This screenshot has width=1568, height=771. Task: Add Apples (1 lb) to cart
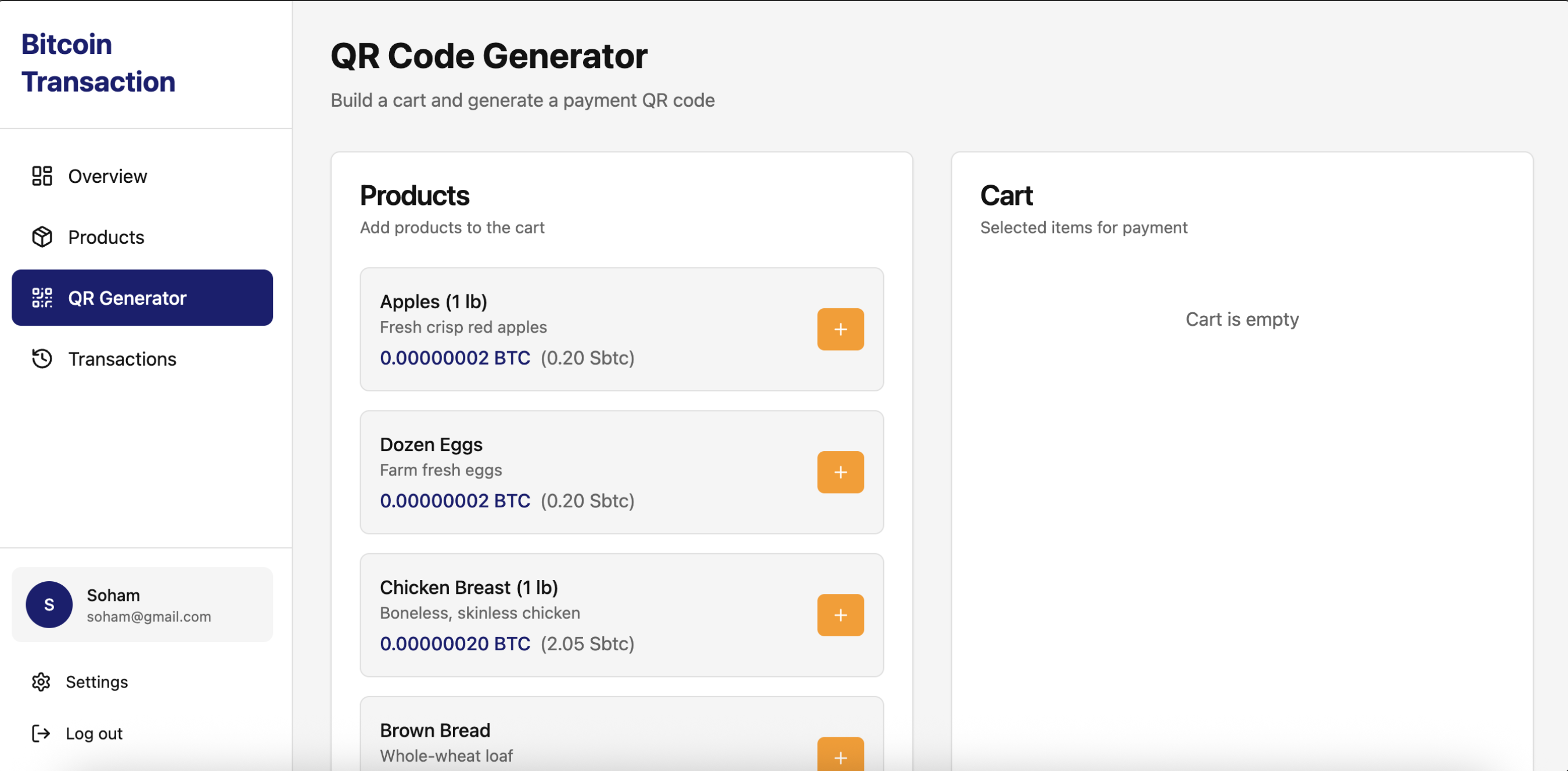(x=840, y=329)
